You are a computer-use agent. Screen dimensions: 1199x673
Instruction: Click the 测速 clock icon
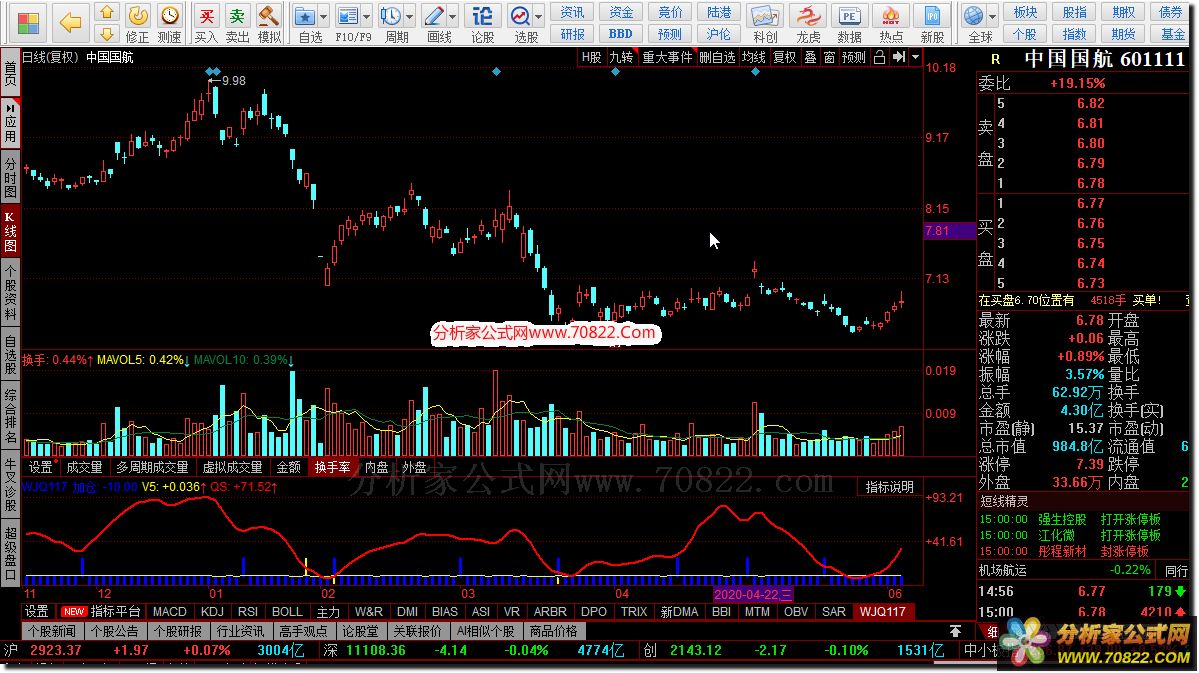coord(170,15)
